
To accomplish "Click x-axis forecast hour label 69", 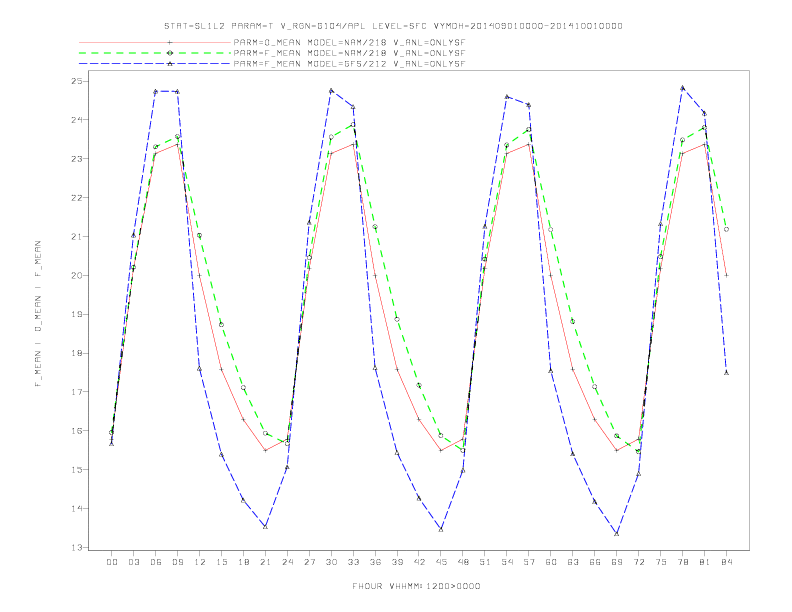I will [x=617, y=562].
